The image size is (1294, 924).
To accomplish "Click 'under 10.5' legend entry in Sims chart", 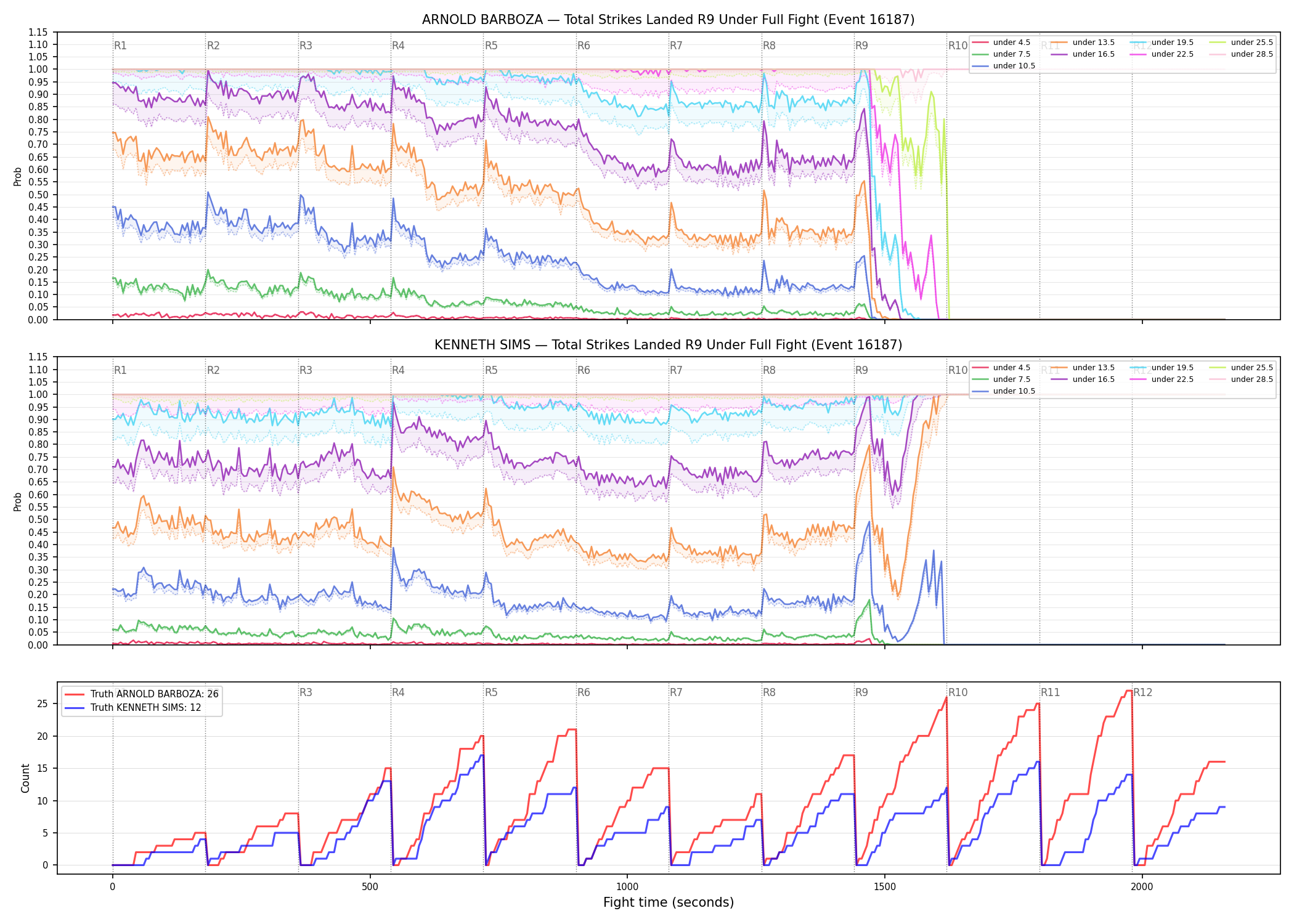I will tap(1004, 391).
